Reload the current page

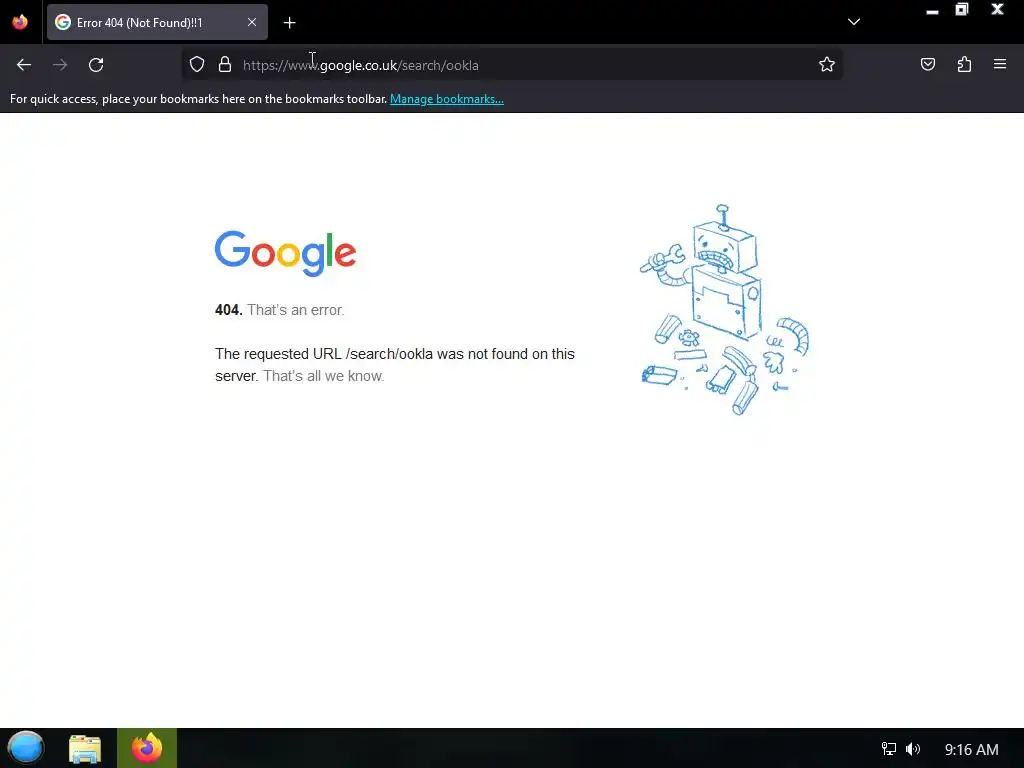pyautogui.click(x=96, y=65)
